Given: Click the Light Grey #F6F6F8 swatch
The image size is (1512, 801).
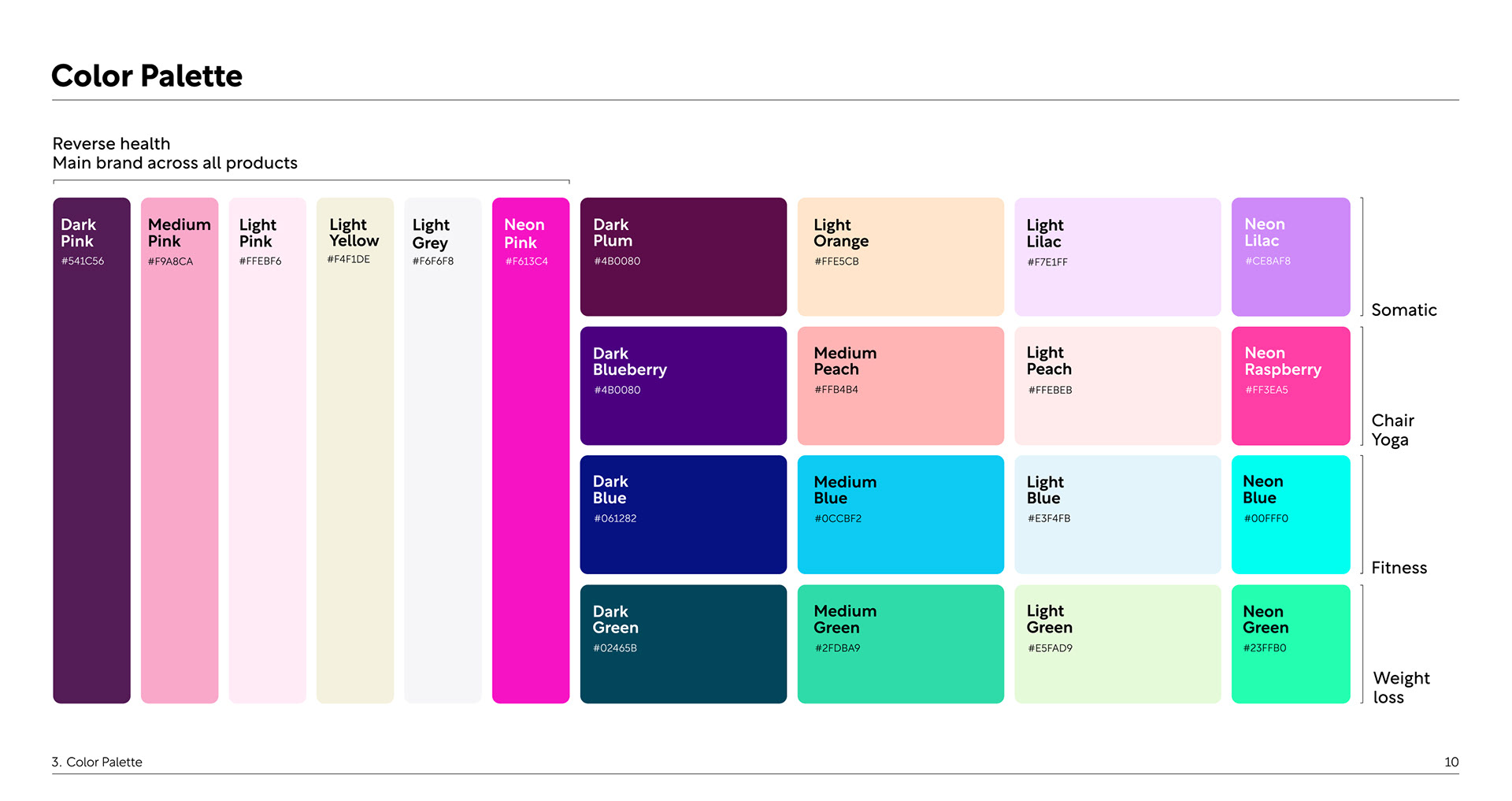Looking at the screenshot, I should click(443, 451).
